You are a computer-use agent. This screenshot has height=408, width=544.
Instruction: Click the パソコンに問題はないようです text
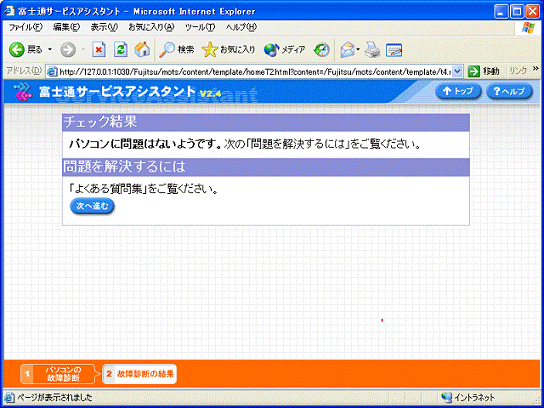click(145, 144)
